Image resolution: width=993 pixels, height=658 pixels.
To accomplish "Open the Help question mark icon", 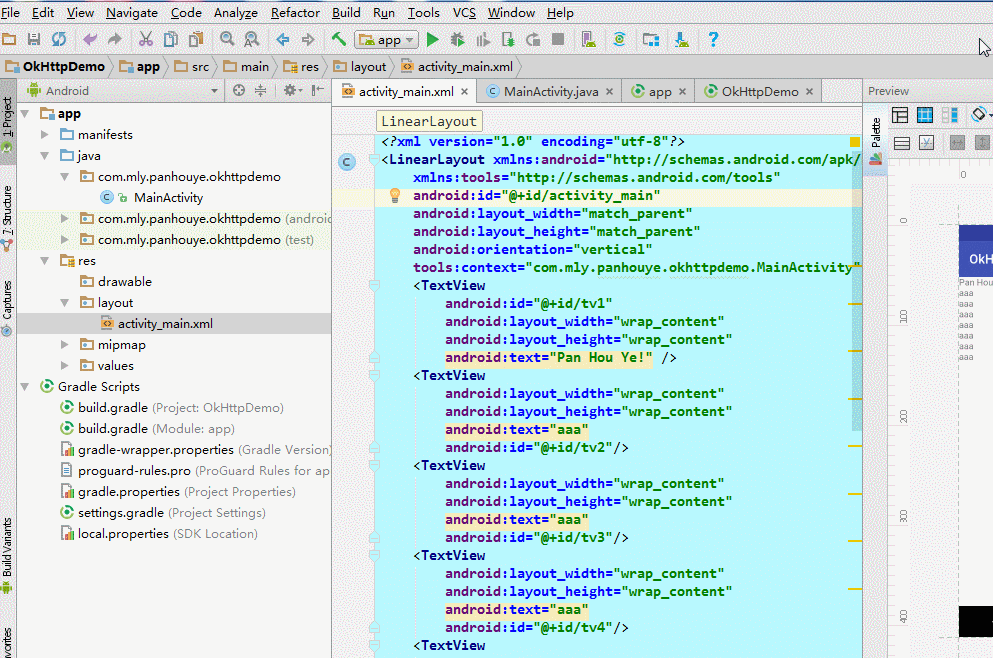I will (713, 40).
